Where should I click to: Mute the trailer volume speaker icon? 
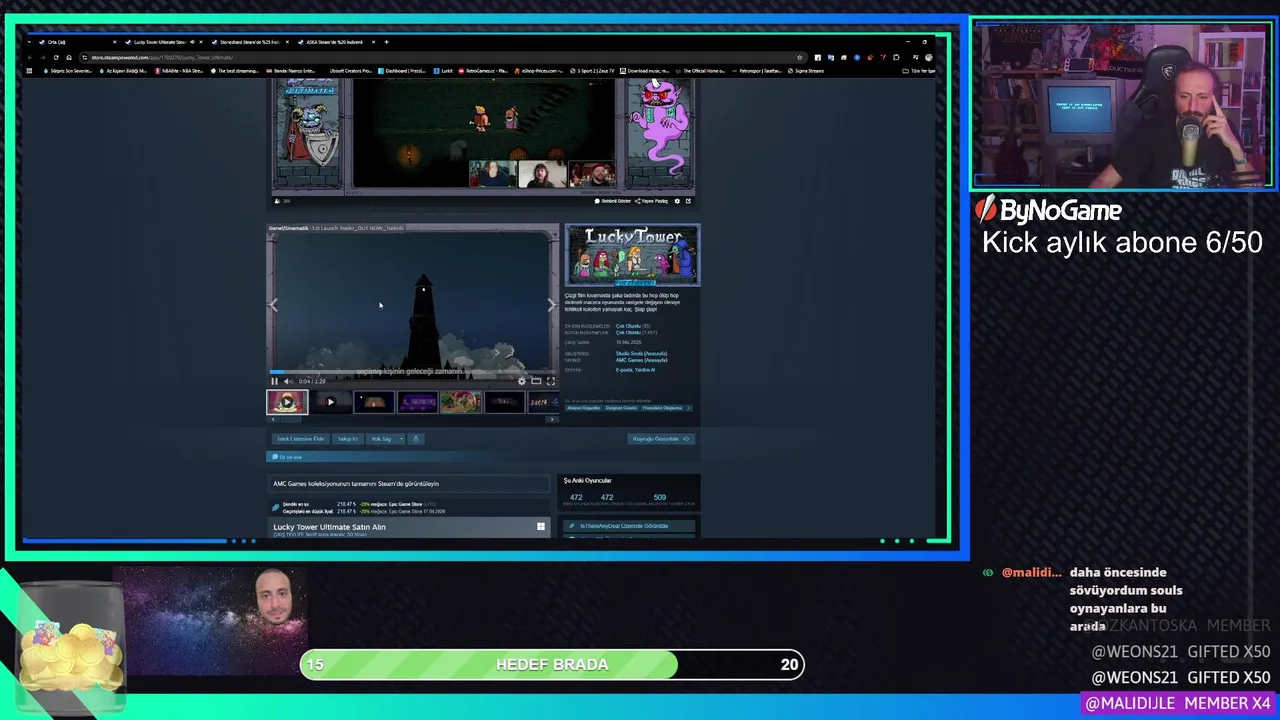pyautogui.click(x=288, y=381)
